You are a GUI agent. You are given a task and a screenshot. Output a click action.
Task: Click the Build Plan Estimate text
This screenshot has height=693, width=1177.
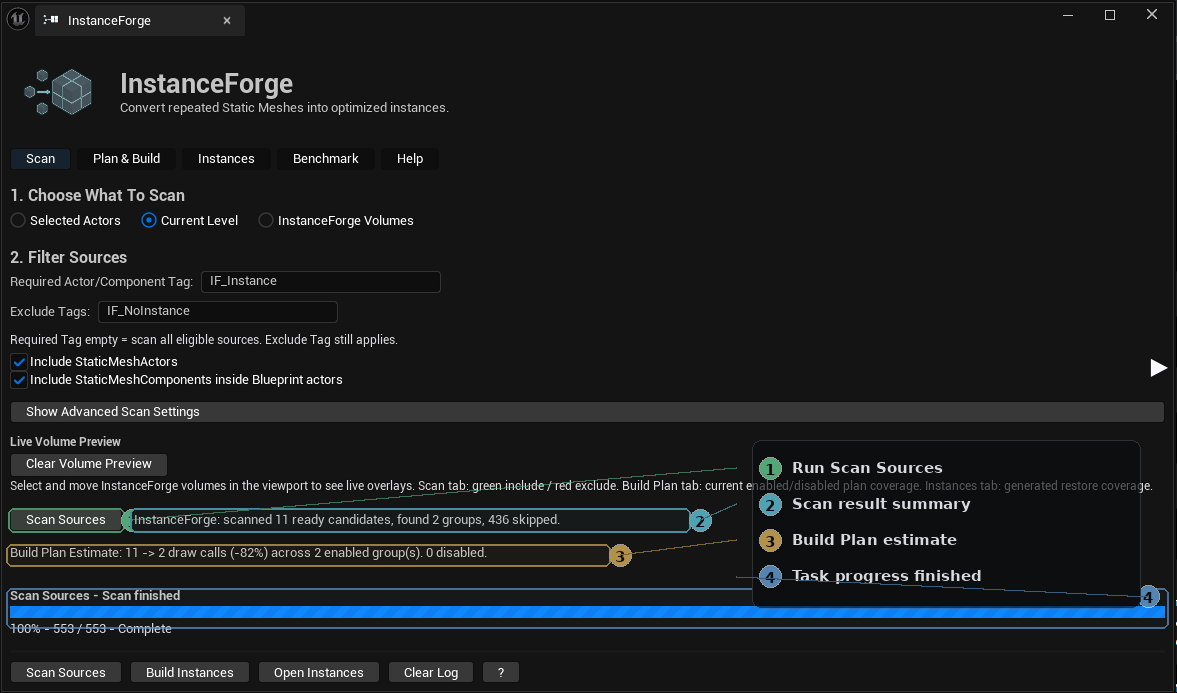pyautogui.click(x=248, y=553)
